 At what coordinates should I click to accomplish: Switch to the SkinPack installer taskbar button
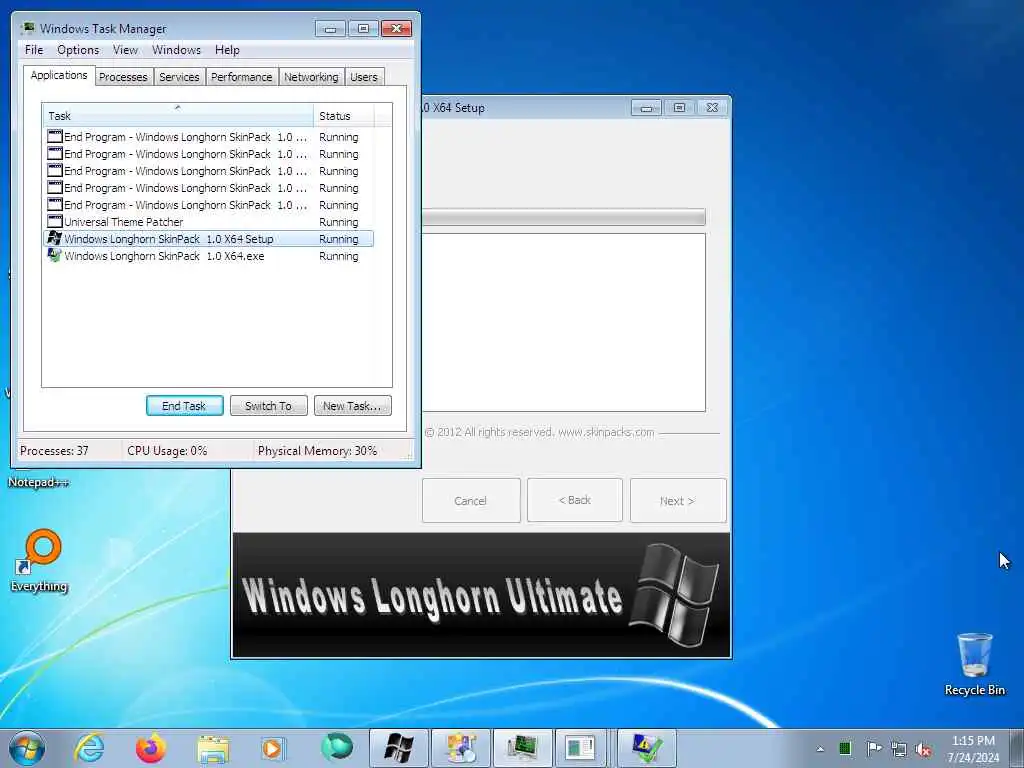point(460,748)
